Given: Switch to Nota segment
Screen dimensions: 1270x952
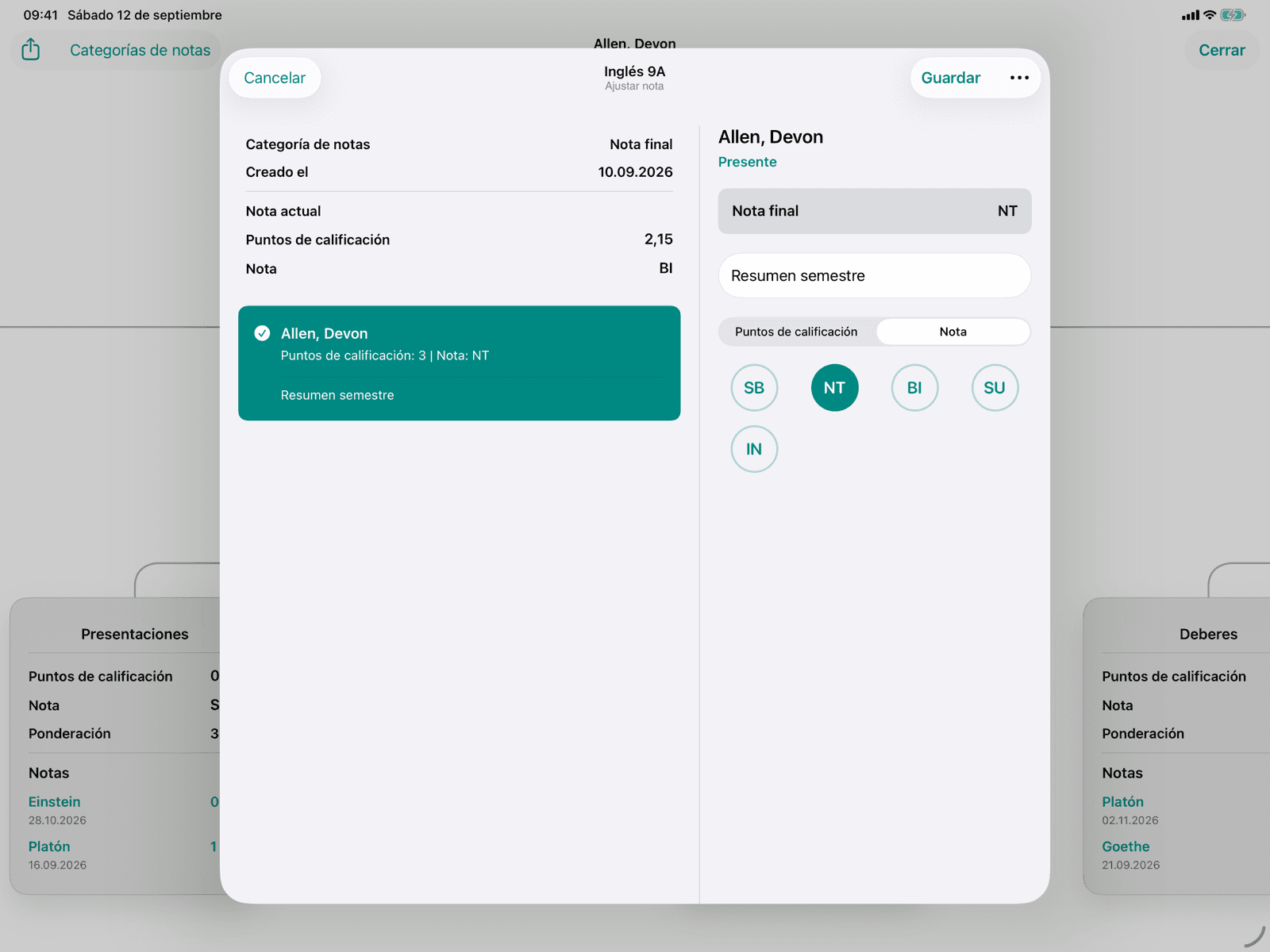Looking at the screenshot, I should coord(953,332).
